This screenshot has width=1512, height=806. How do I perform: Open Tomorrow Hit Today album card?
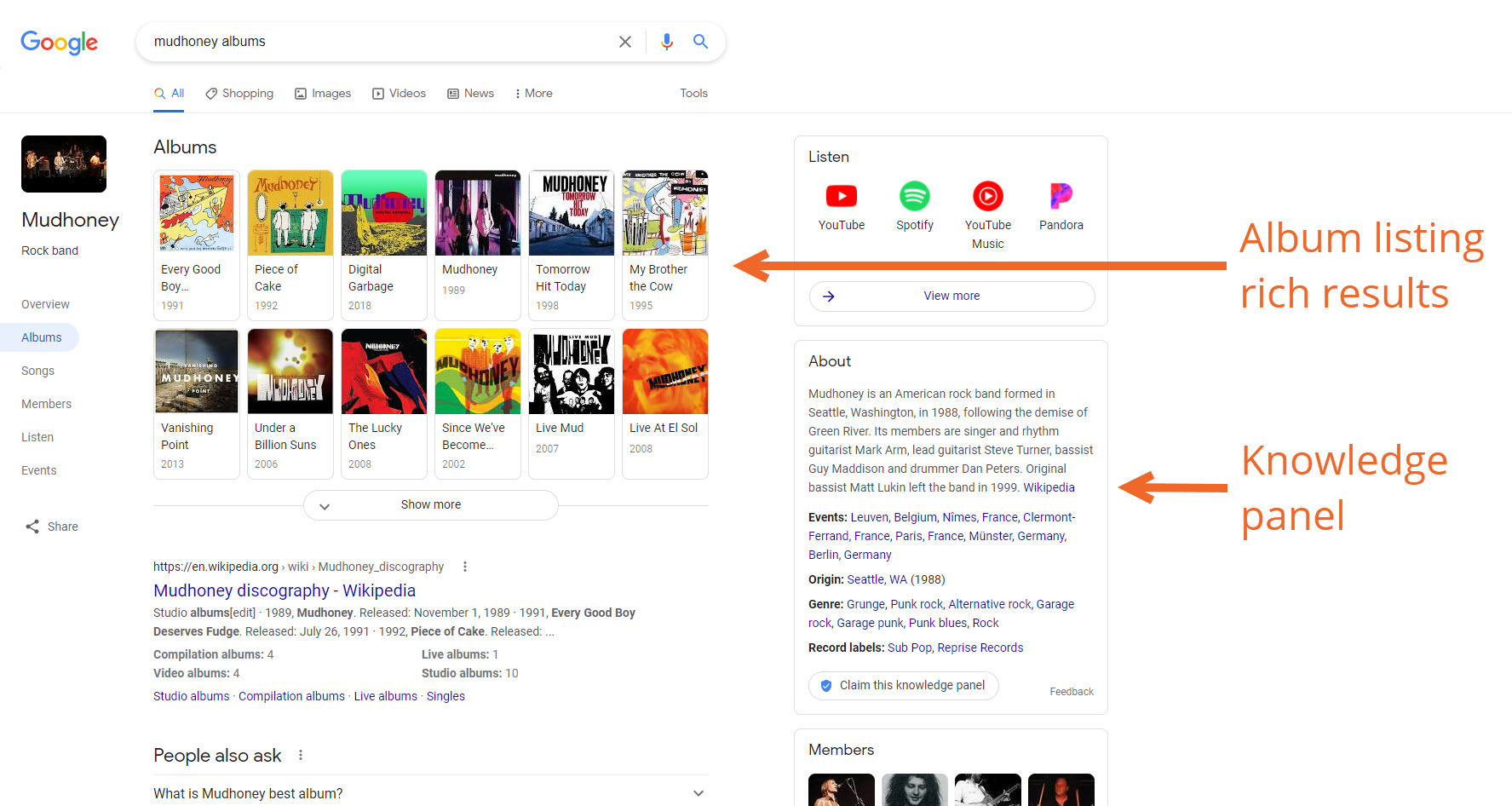(572, 245)
